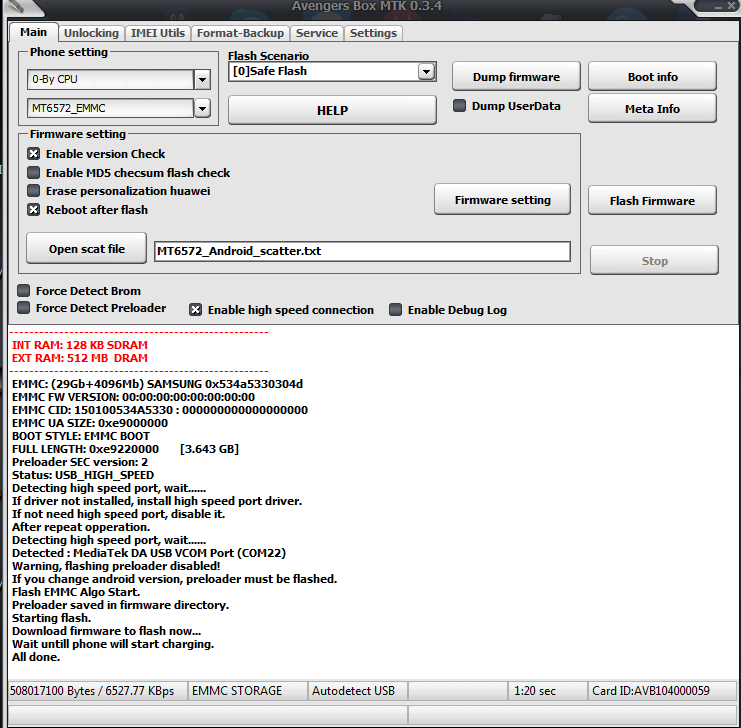Open the Unlocking tab
741x728 pixels.
(x=91, y=33)
